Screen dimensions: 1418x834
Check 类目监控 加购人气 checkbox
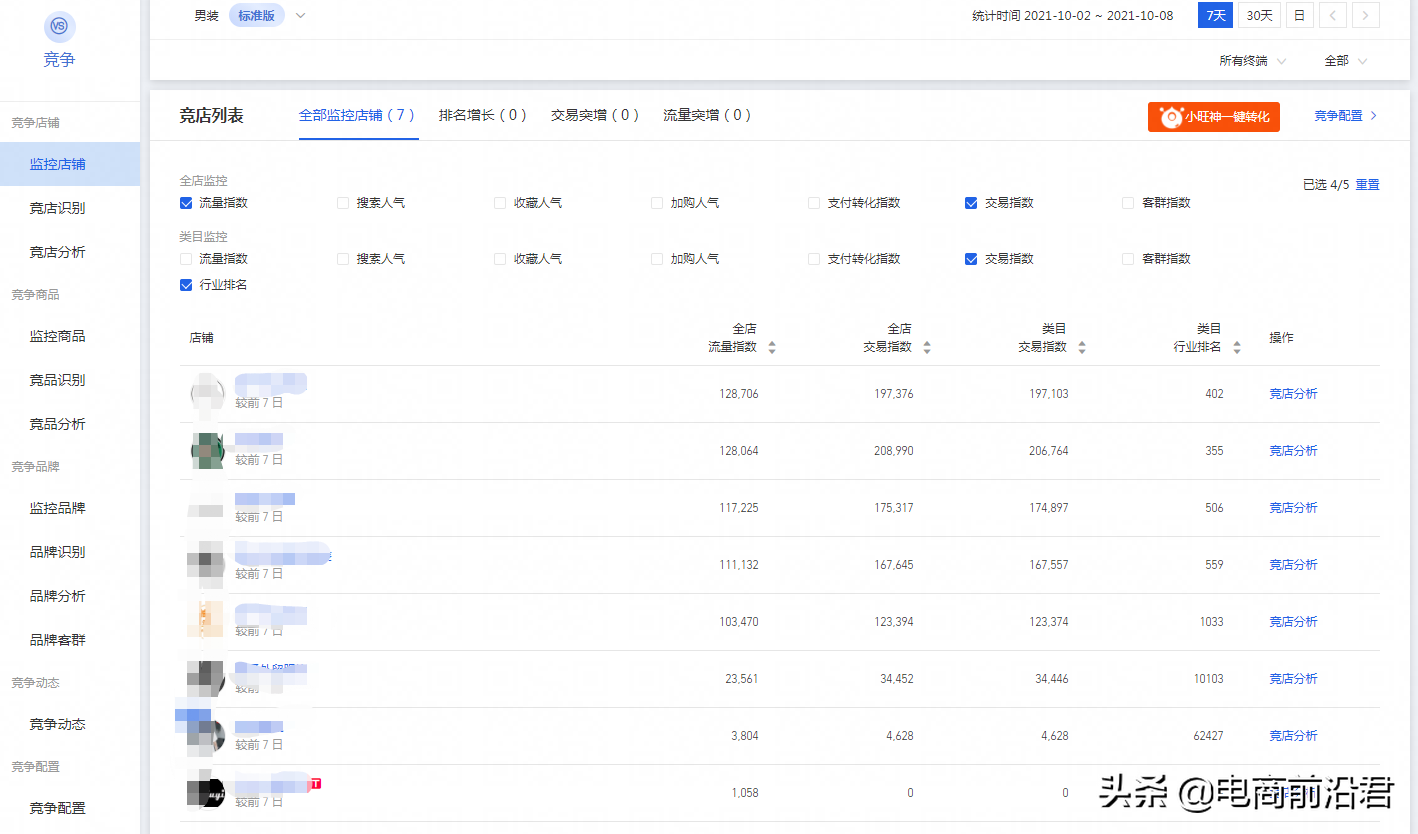click(x=657, y=259)
